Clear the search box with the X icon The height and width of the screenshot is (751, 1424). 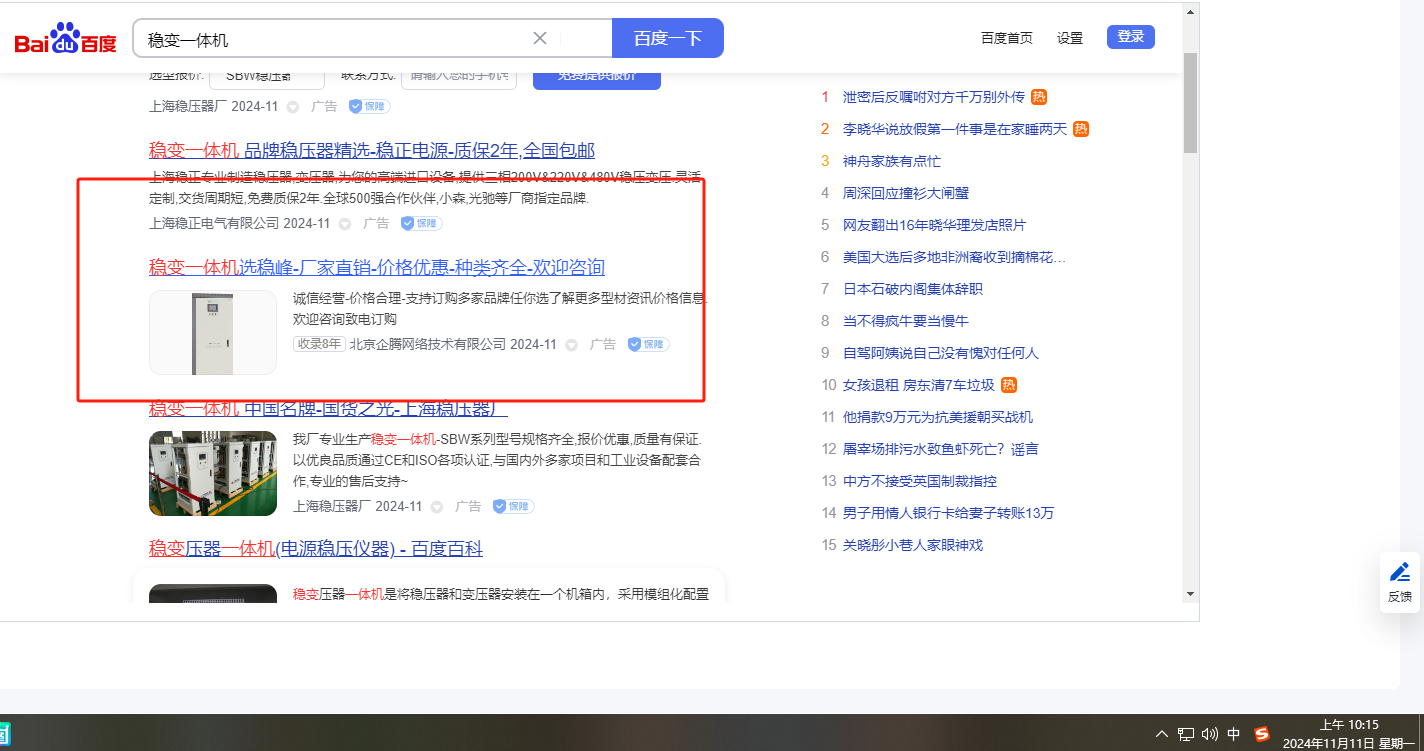540,39
